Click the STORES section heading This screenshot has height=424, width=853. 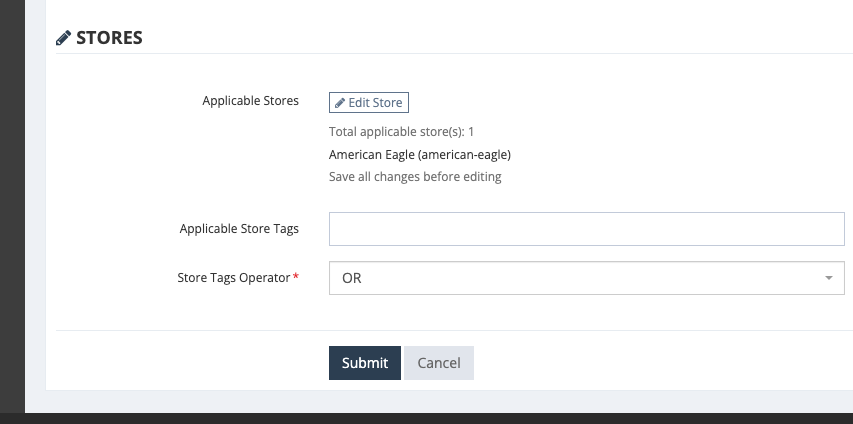pyautogui.click(x=109, y=38)
